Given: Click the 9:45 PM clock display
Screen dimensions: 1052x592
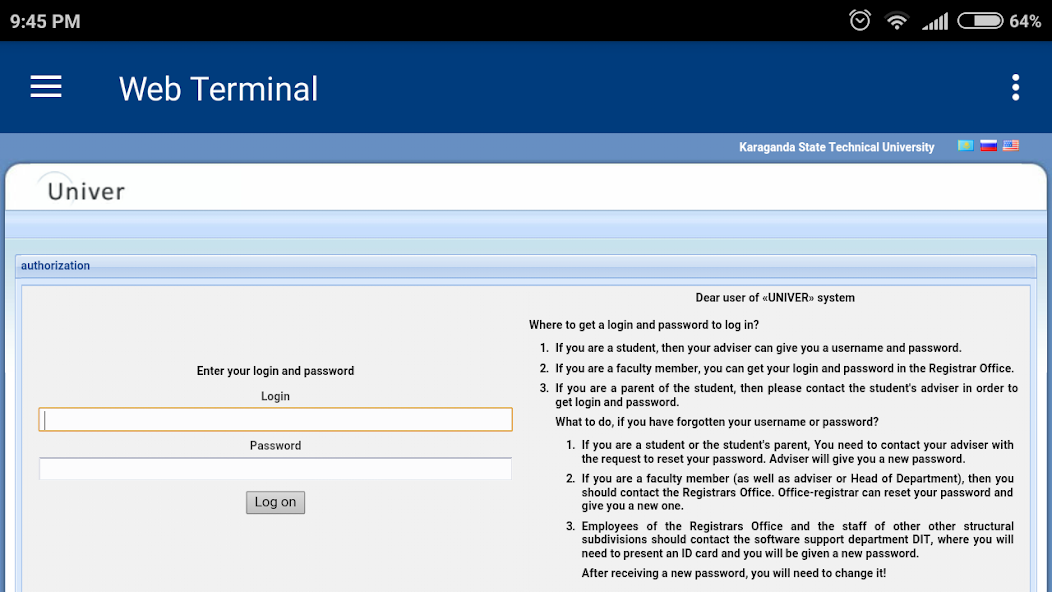Looking at the screenshot, I should (45, 20).
